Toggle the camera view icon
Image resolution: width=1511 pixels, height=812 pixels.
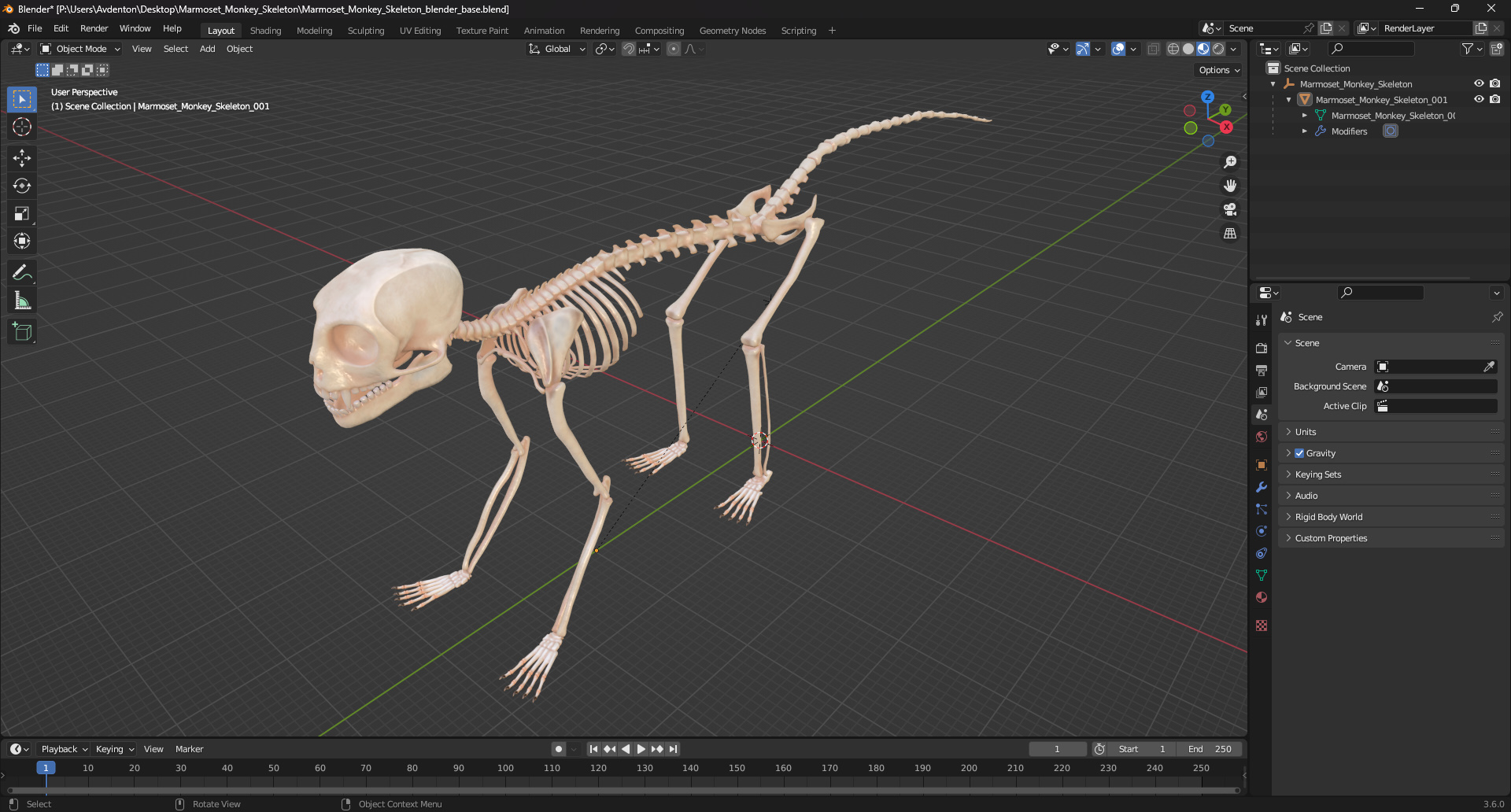(1230, 209)
